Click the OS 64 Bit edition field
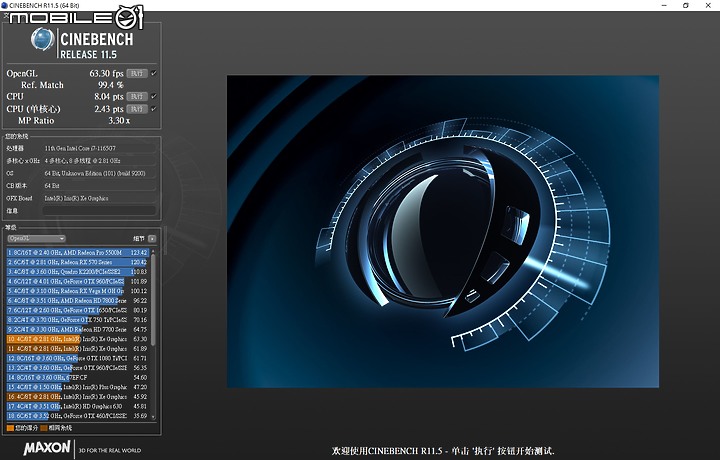 click(99, 174)
